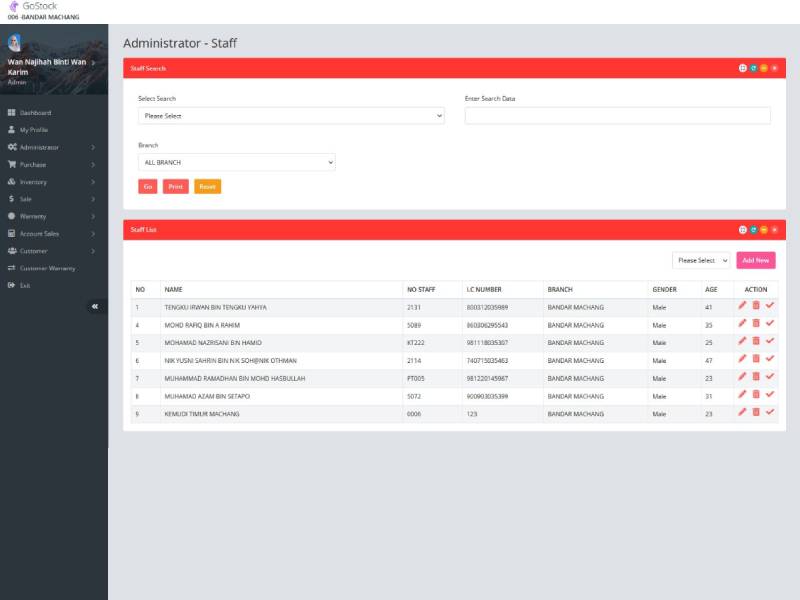Edit the MOHAMAD NAZRISANI BIN HAMID row
800x600 pixels.
(x=742, y=341)
